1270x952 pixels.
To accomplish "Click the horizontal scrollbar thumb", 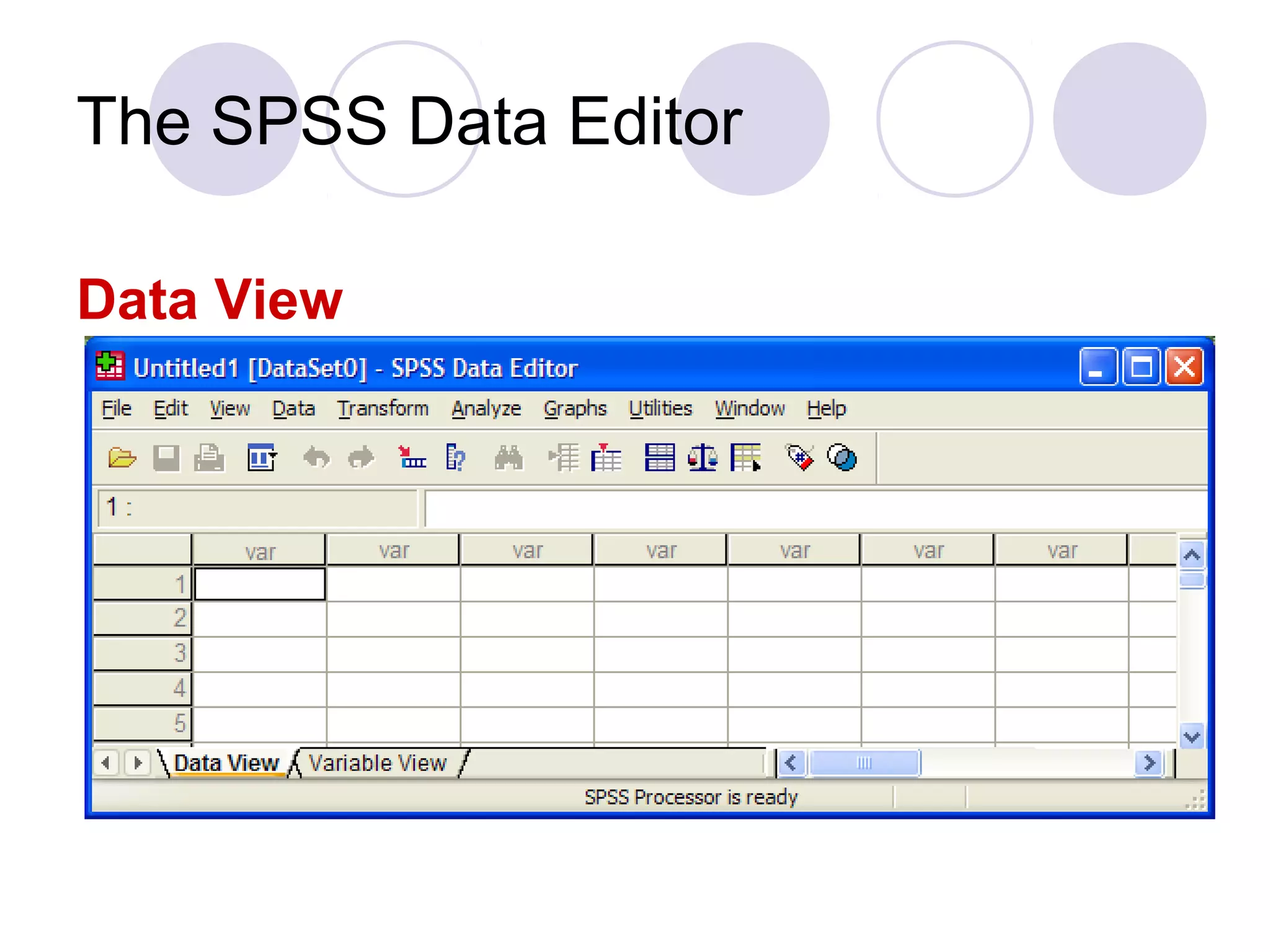I will pos(864,762).
